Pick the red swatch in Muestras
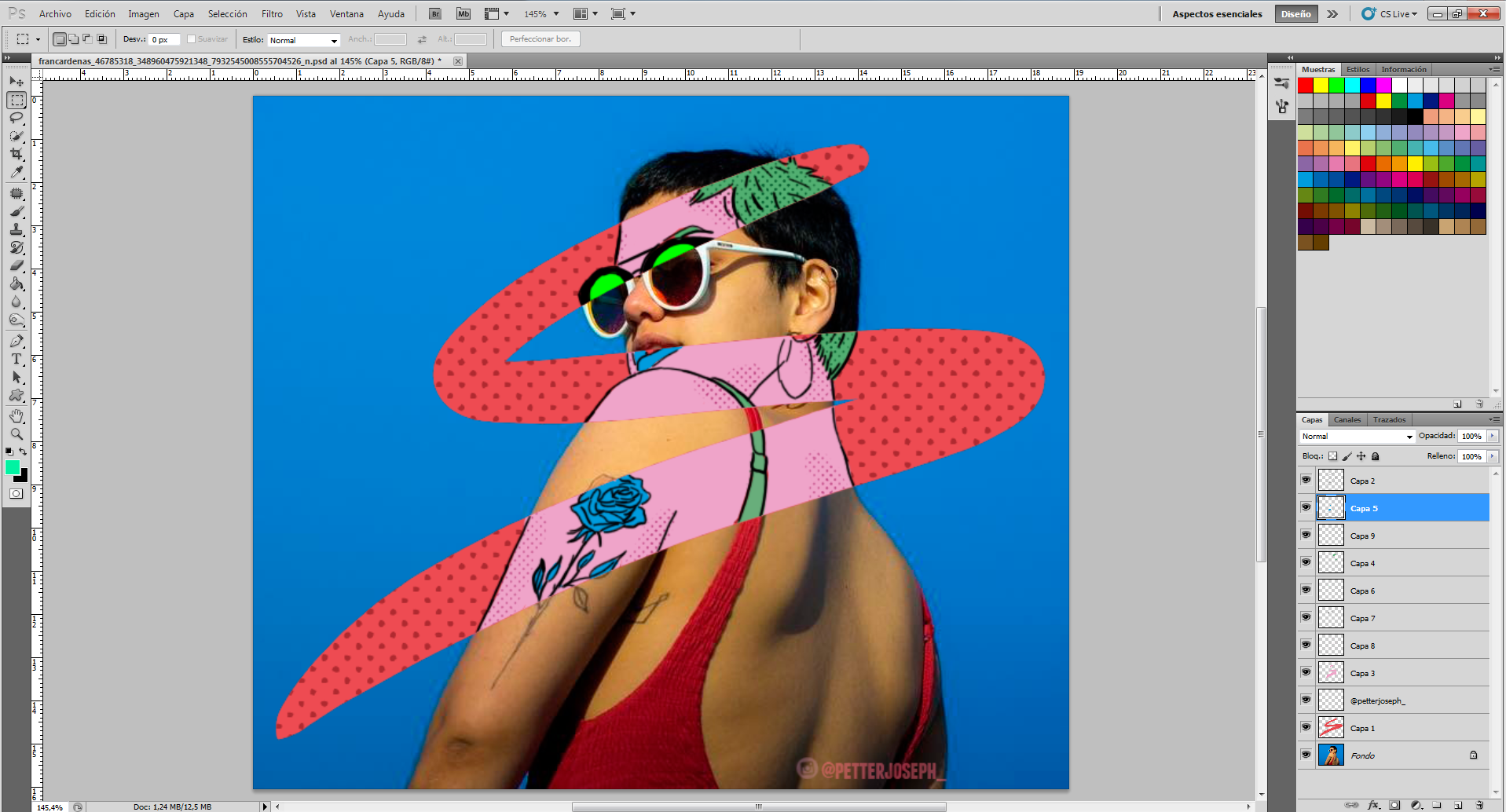This screenshot has height=812, width=1506. (x=1306, y=85)
